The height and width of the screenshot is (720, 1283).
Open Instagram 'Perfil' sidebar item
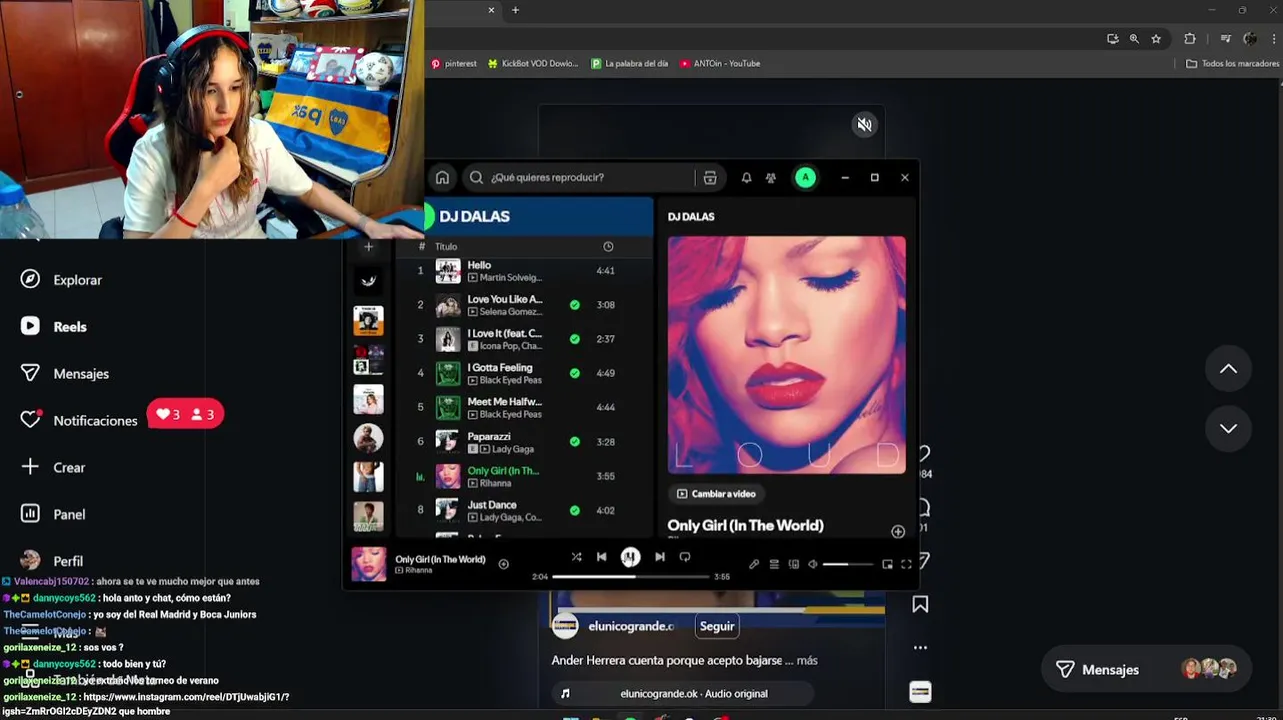(53, 561)
